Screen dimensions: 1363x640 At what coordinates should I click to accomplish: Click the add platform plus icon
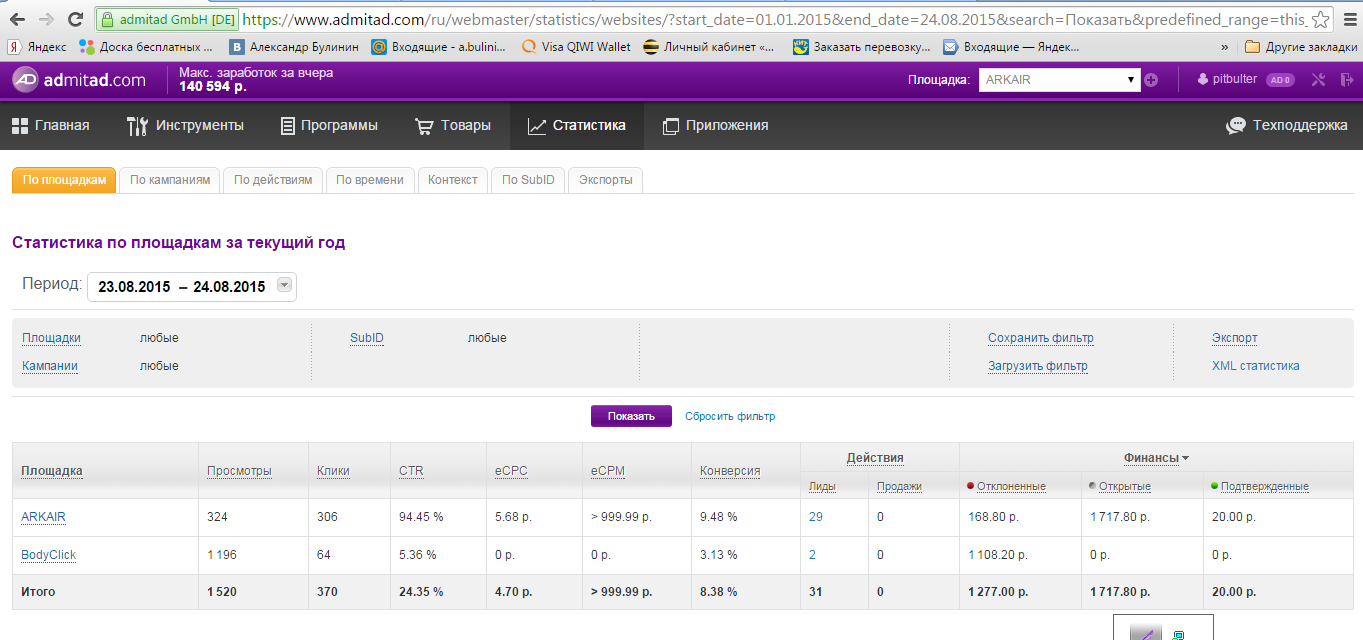click(1151, 80)
